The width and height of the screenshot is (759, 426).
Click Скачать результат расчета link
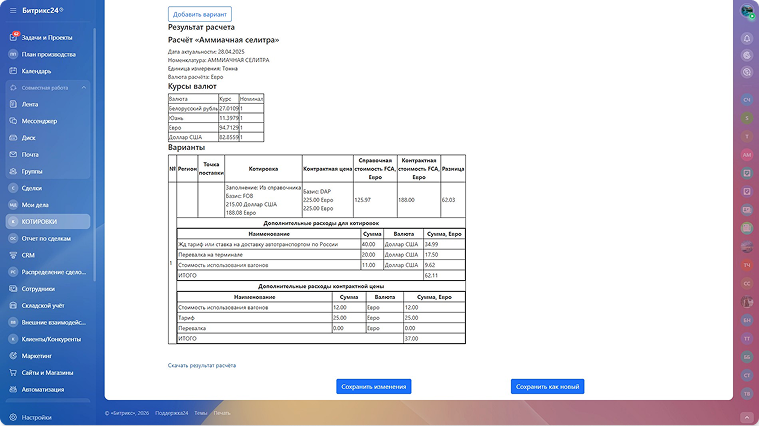click(x=202, y=366)
